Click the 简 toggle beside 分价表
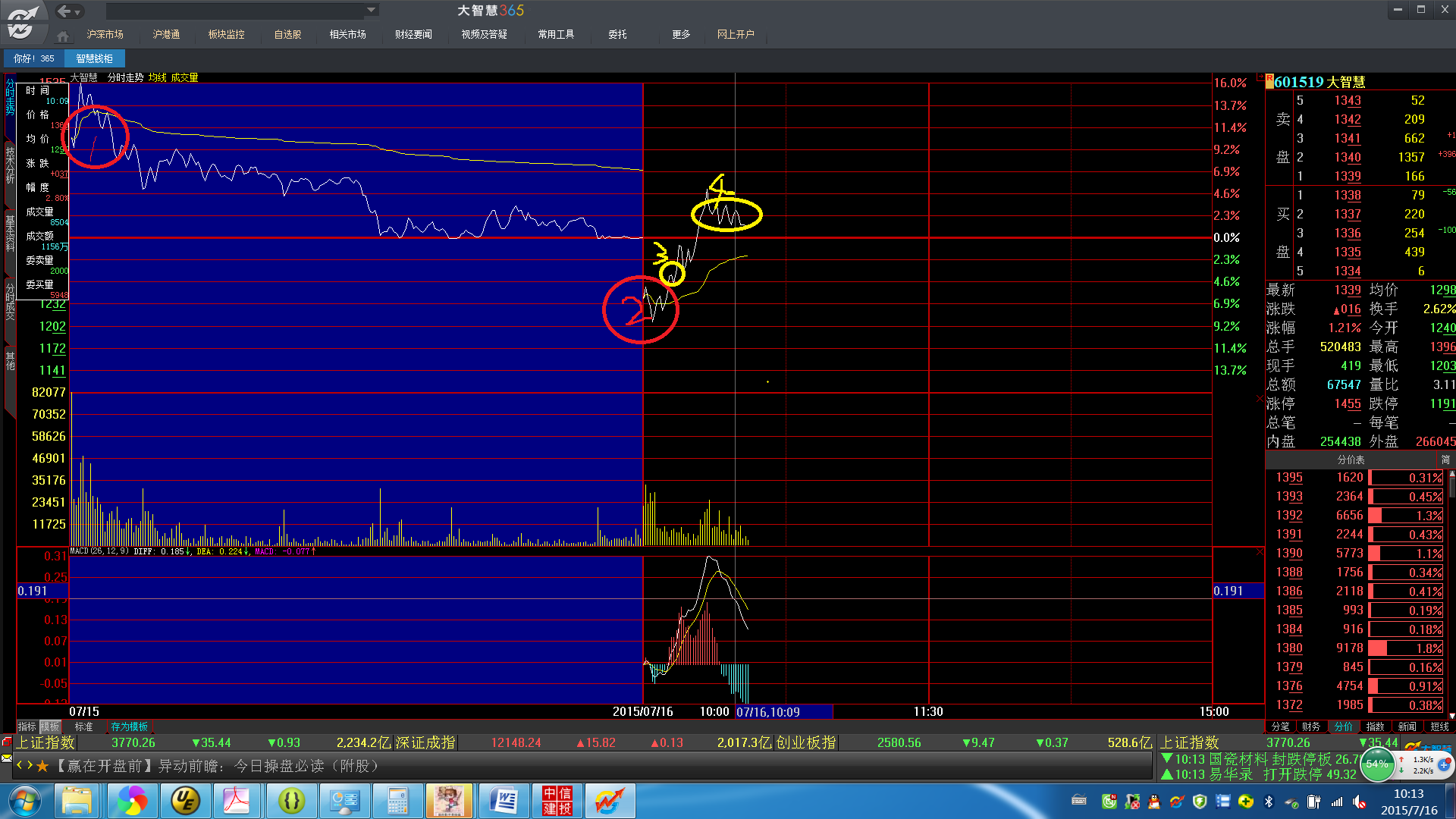 [x=1445, y=460]
